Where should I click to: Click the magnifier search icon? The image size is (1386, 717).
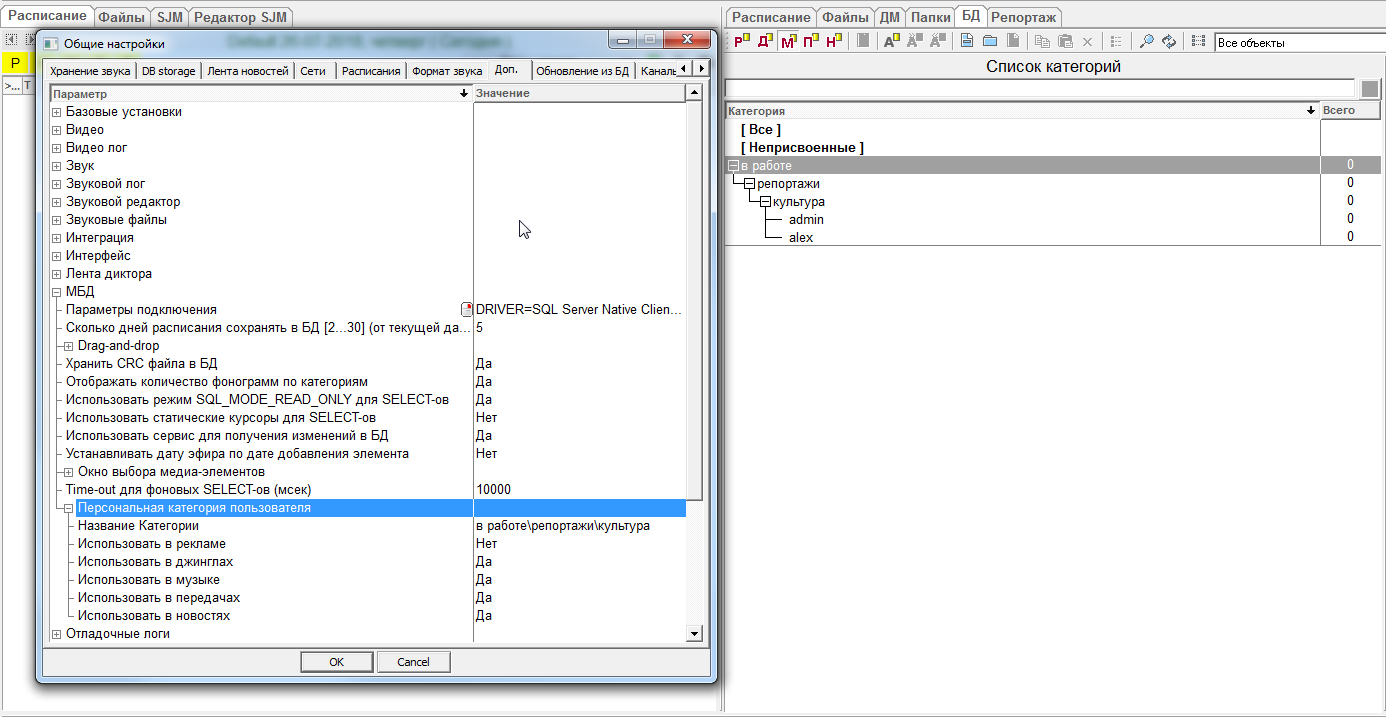tap(1146, 41)
